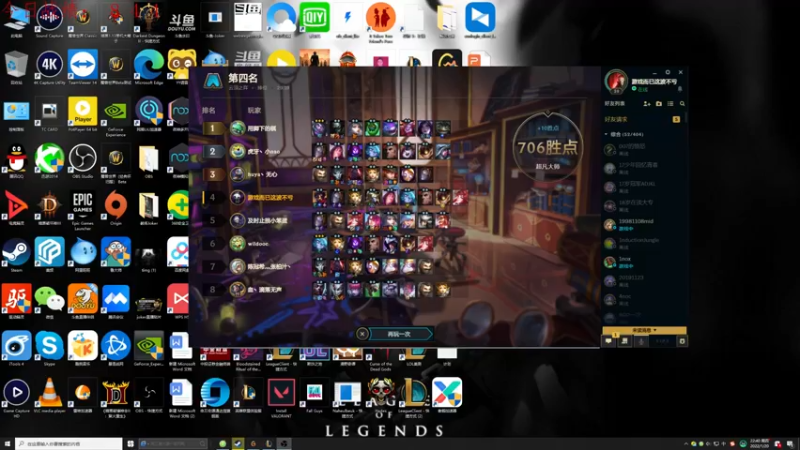Image resolution: width=800 pixels, height=450 pixels.
Task: Click the notification bell under profile name
Action: (x=680, y=89)
